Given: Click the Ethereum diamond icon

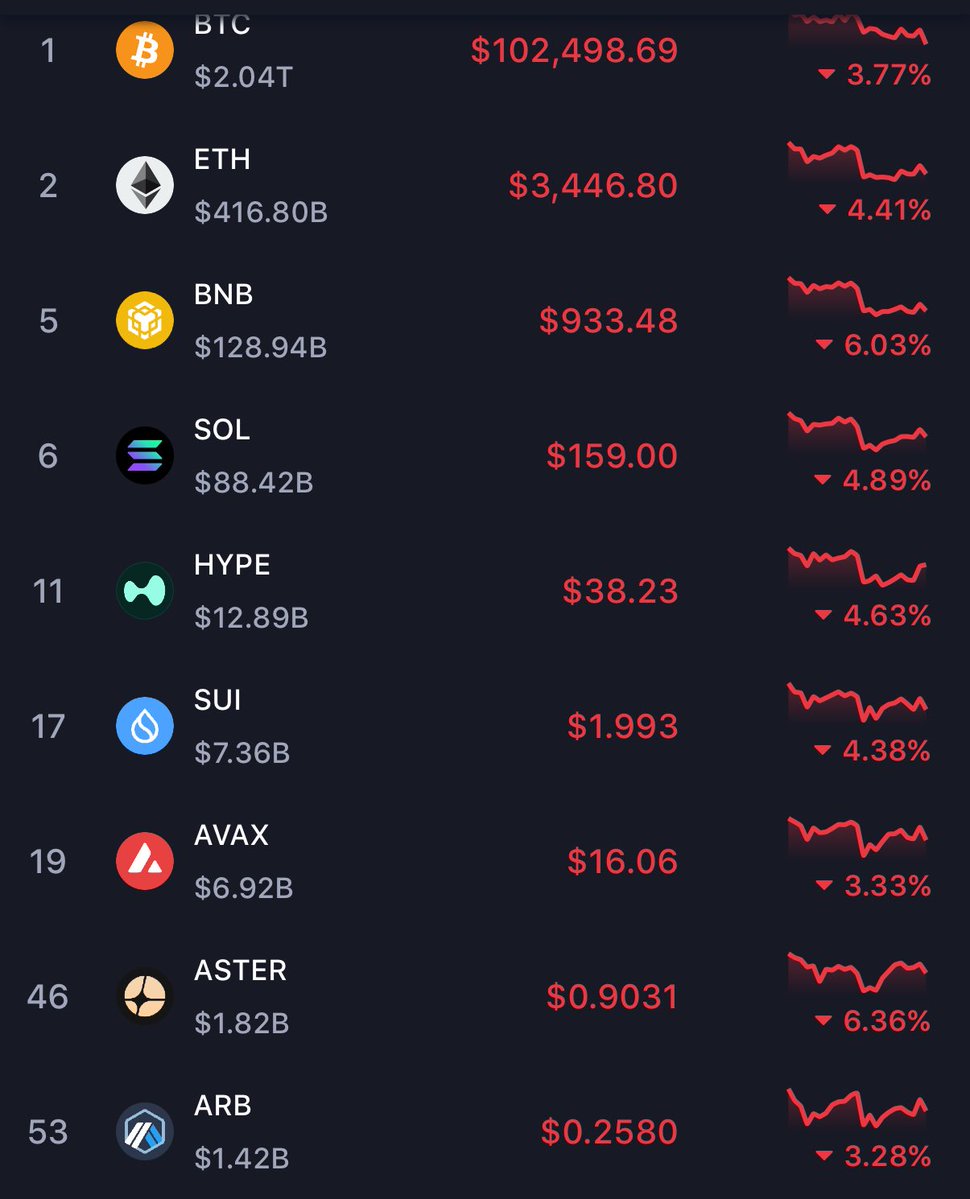Looking at the screenshot, I should [145, 185].
